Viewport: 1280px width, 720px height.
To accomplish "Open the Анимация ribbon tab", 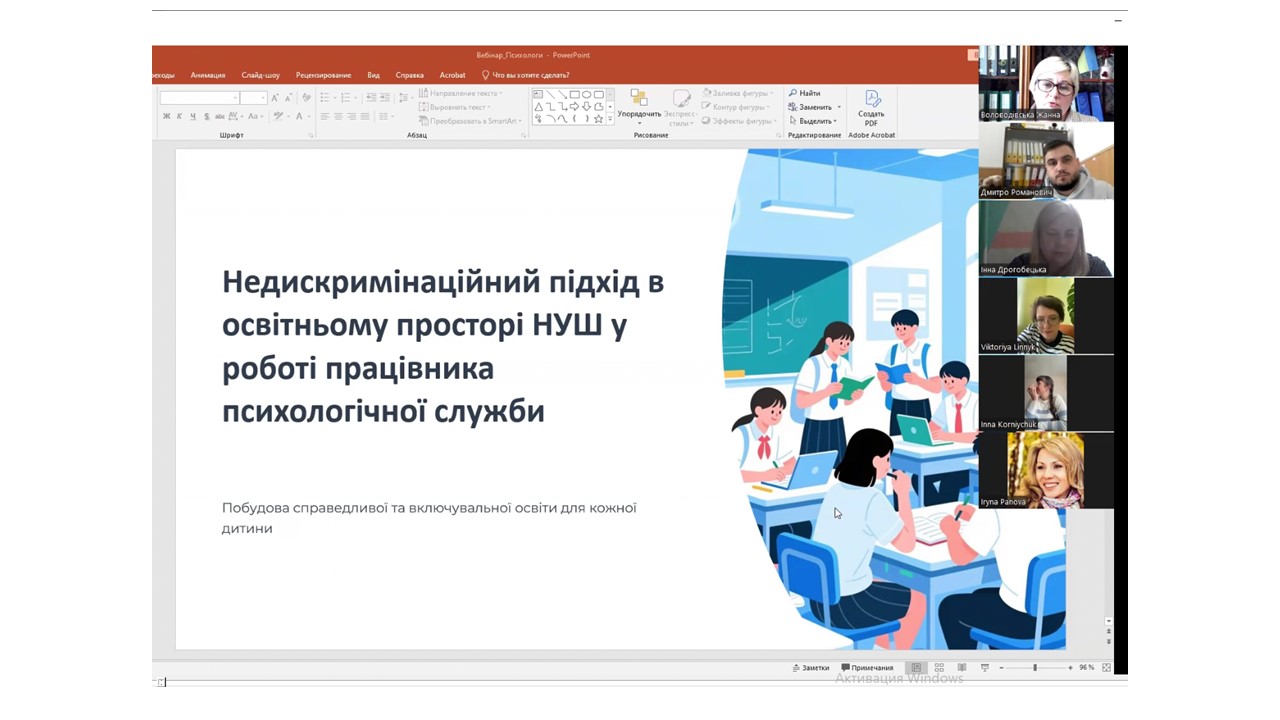I will point(208,75).
